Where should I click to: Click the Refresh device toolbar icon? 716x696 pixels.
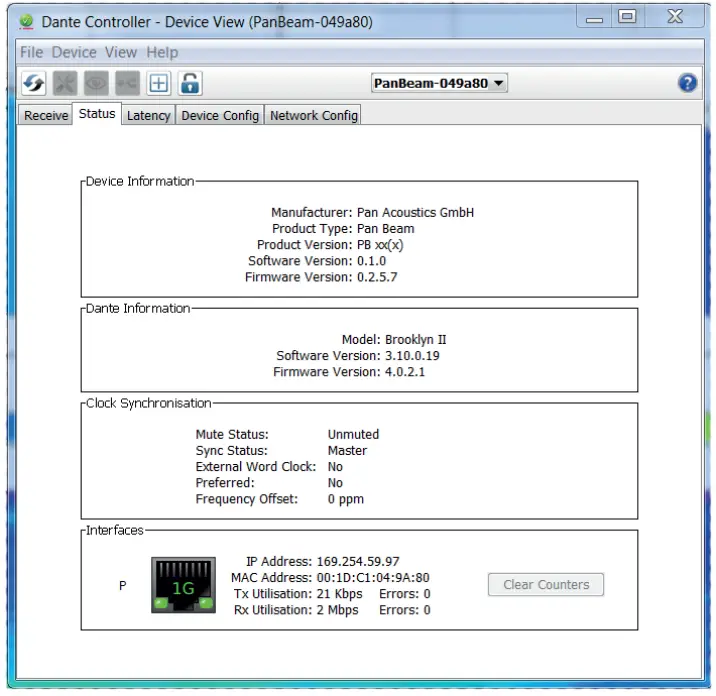[x=34, y=84]
